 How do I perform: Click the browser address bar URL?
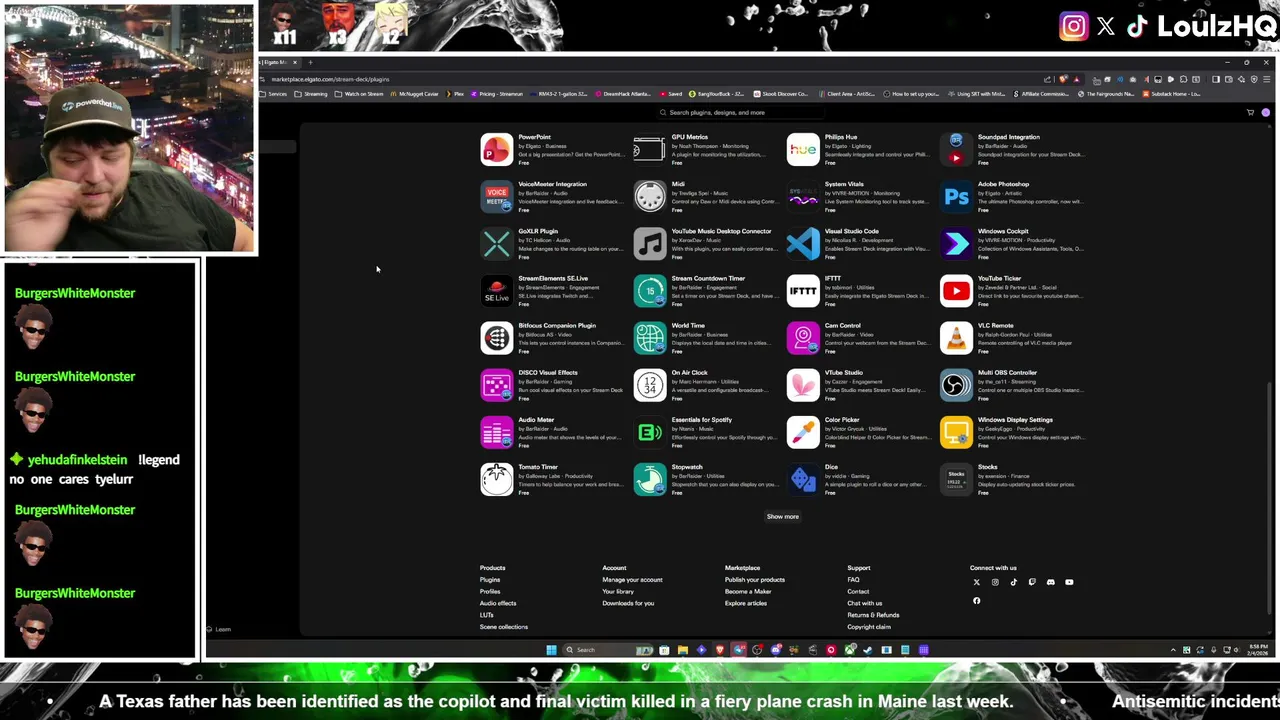(x=330, y=79)
